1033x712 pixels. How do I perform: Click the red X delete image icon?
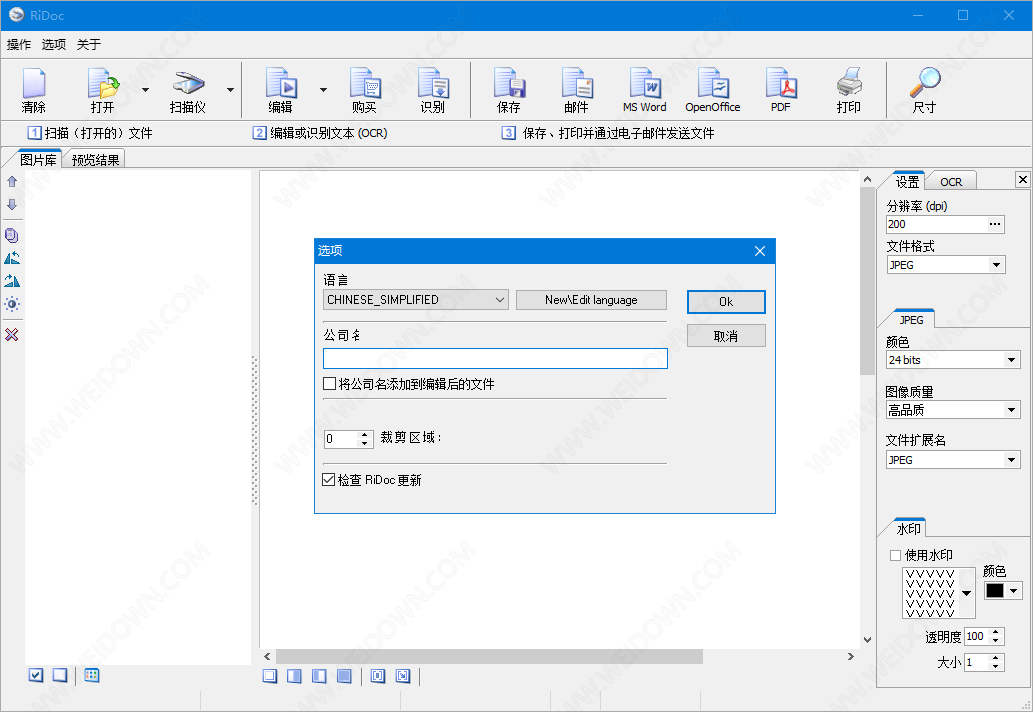coord(12,335)
